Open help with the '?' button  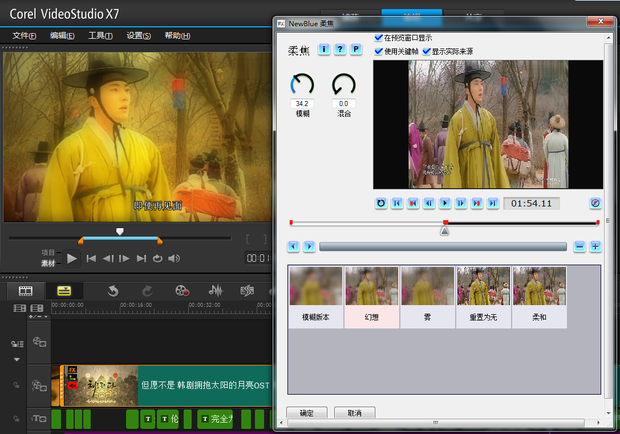[x=340, y=49]
